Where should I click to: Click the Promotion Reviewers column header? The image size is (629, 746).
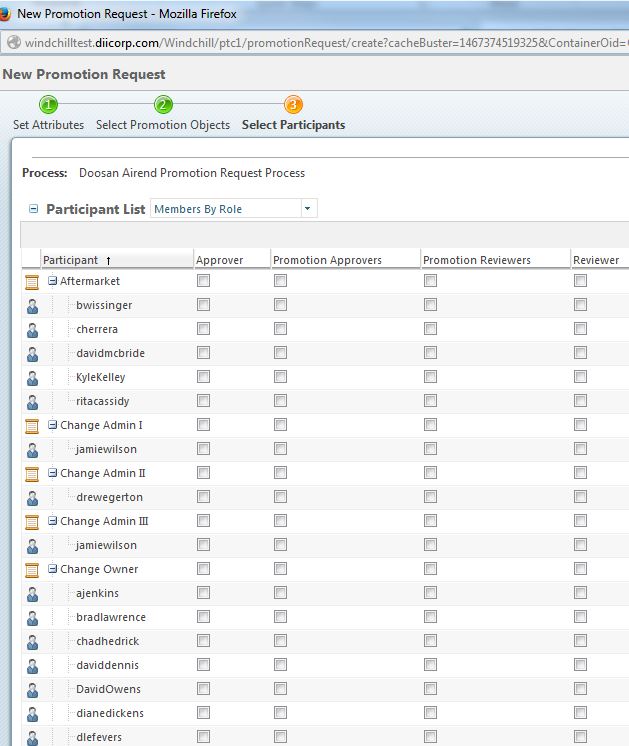click(495, 260)
